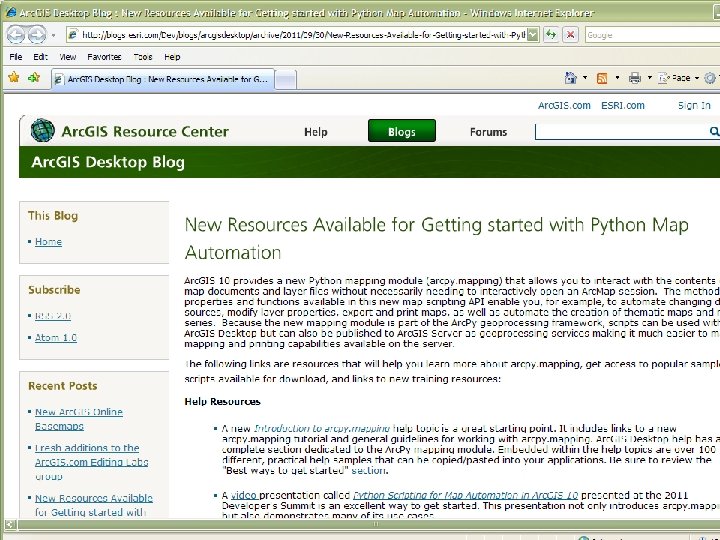Open Python Scripting for Map Automation link
The height and width of the screenshot is (540, 720).
465,495
